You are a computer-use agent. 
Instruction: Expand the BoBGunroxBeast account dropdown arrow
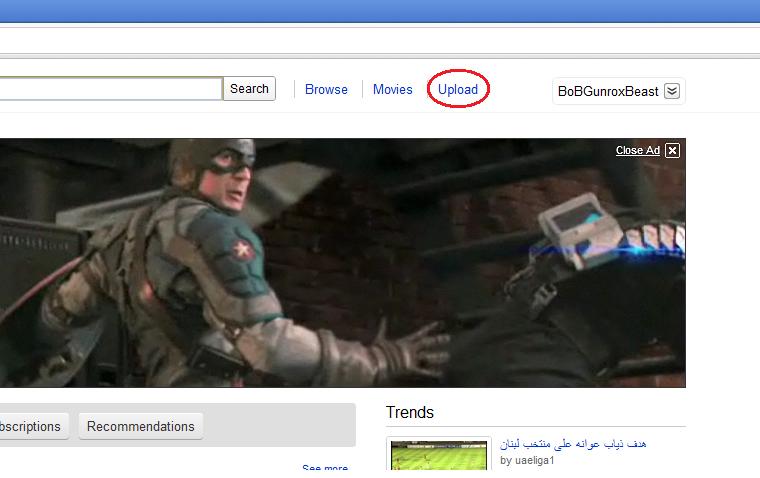[x=672, y=91]
